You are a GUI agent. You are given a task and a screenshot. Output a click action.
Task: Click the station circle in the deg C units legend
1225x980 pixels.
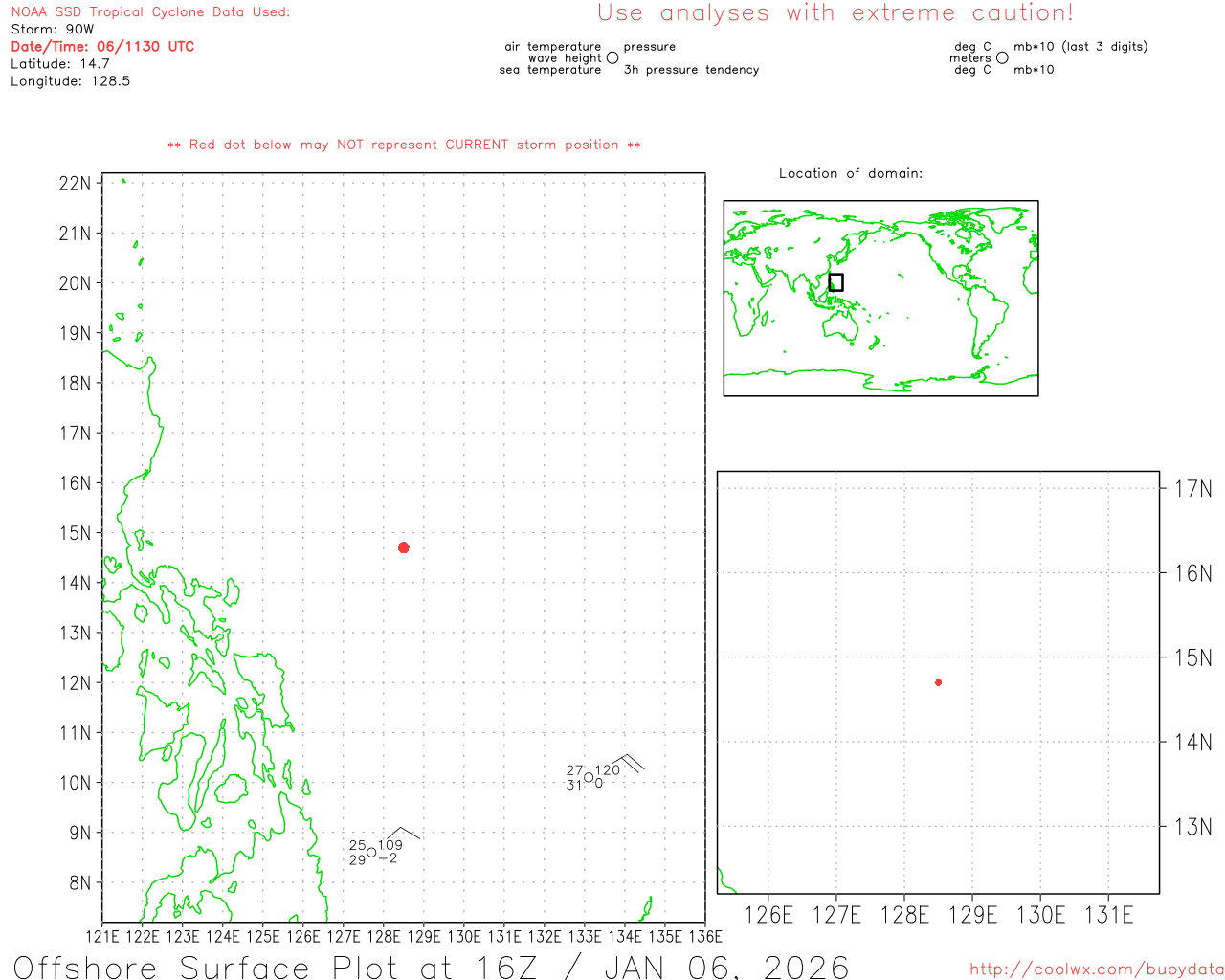click(1002, 58)
